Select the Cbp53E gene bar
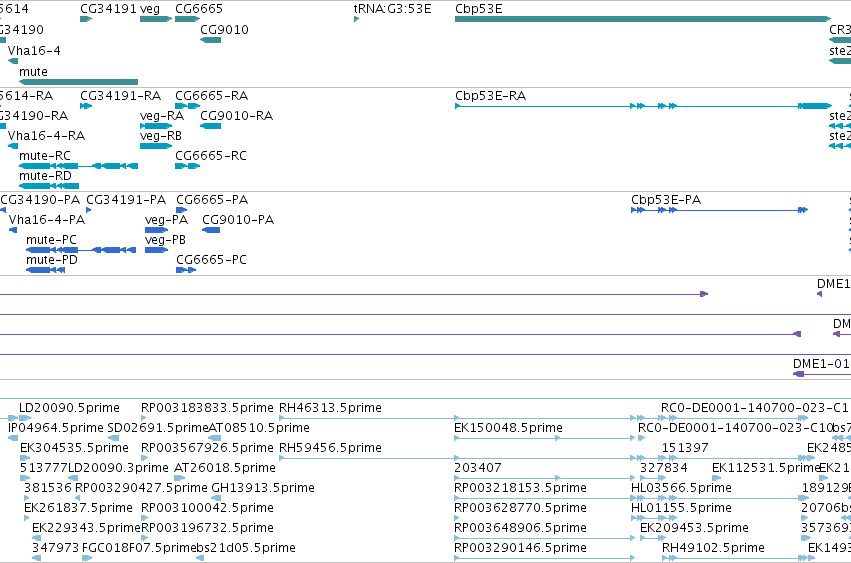This screenshot has width=851, height=563. (x=643, y=19)
